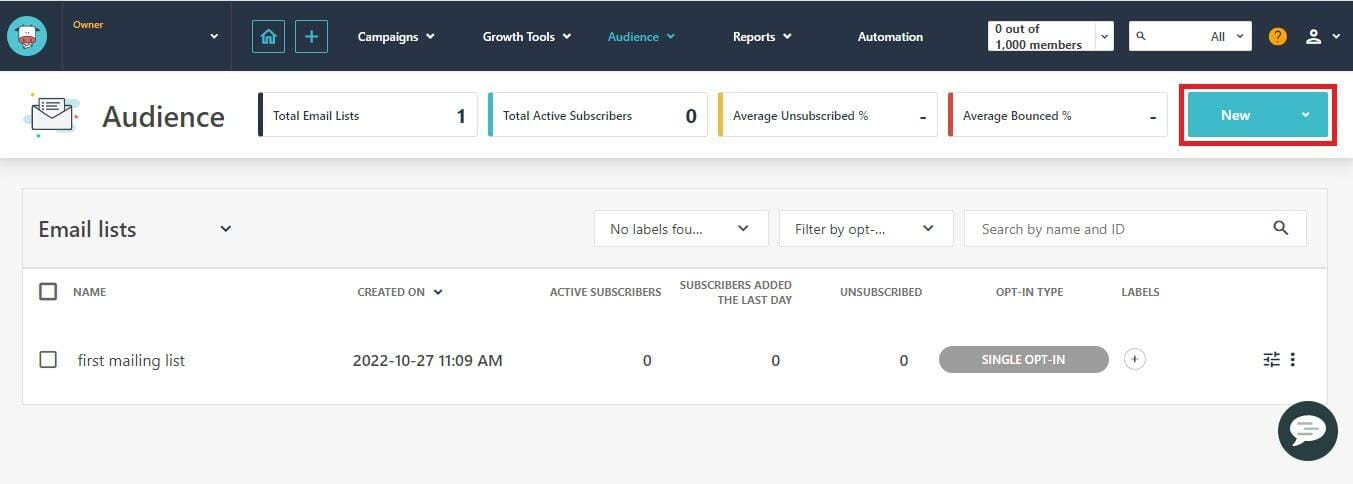The width and height of the screenshot is (1353, 484).
Task: Expand the Email lists heading dropdown
Action: (x=226, y=229)
